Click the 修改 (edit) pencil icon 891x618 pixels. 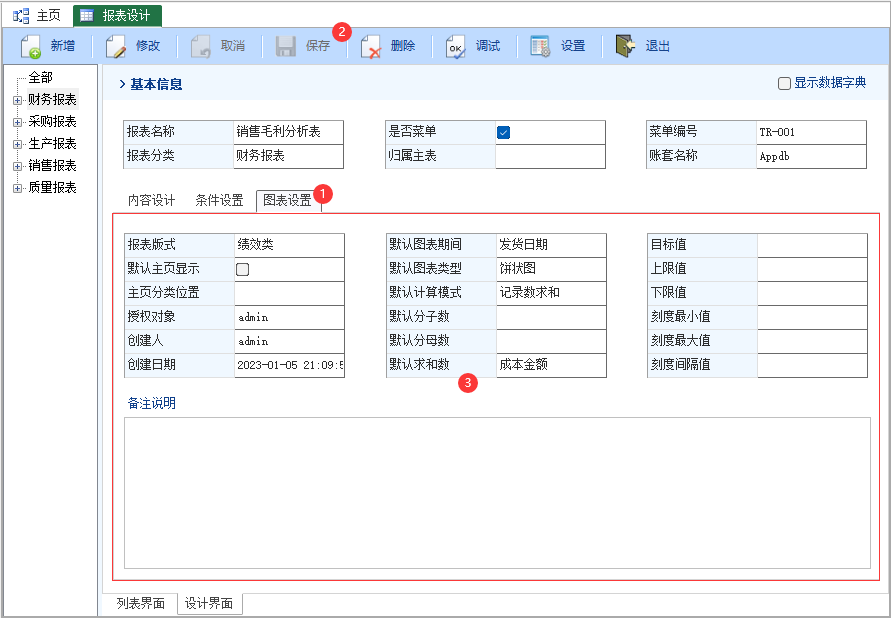coord(116,46)
